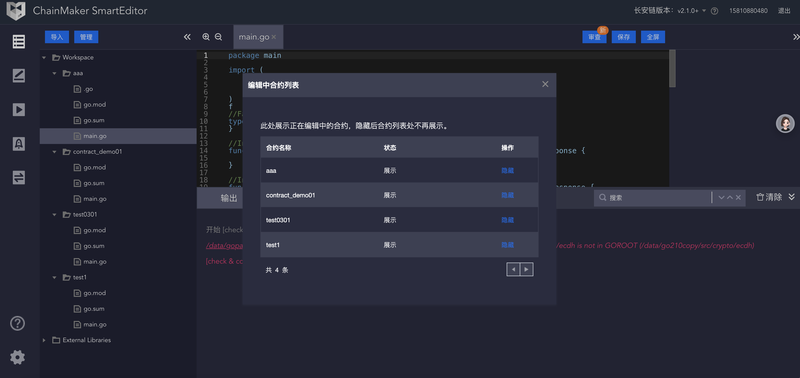Click the contract_demo01 name cell in dialog

[290, 195]
